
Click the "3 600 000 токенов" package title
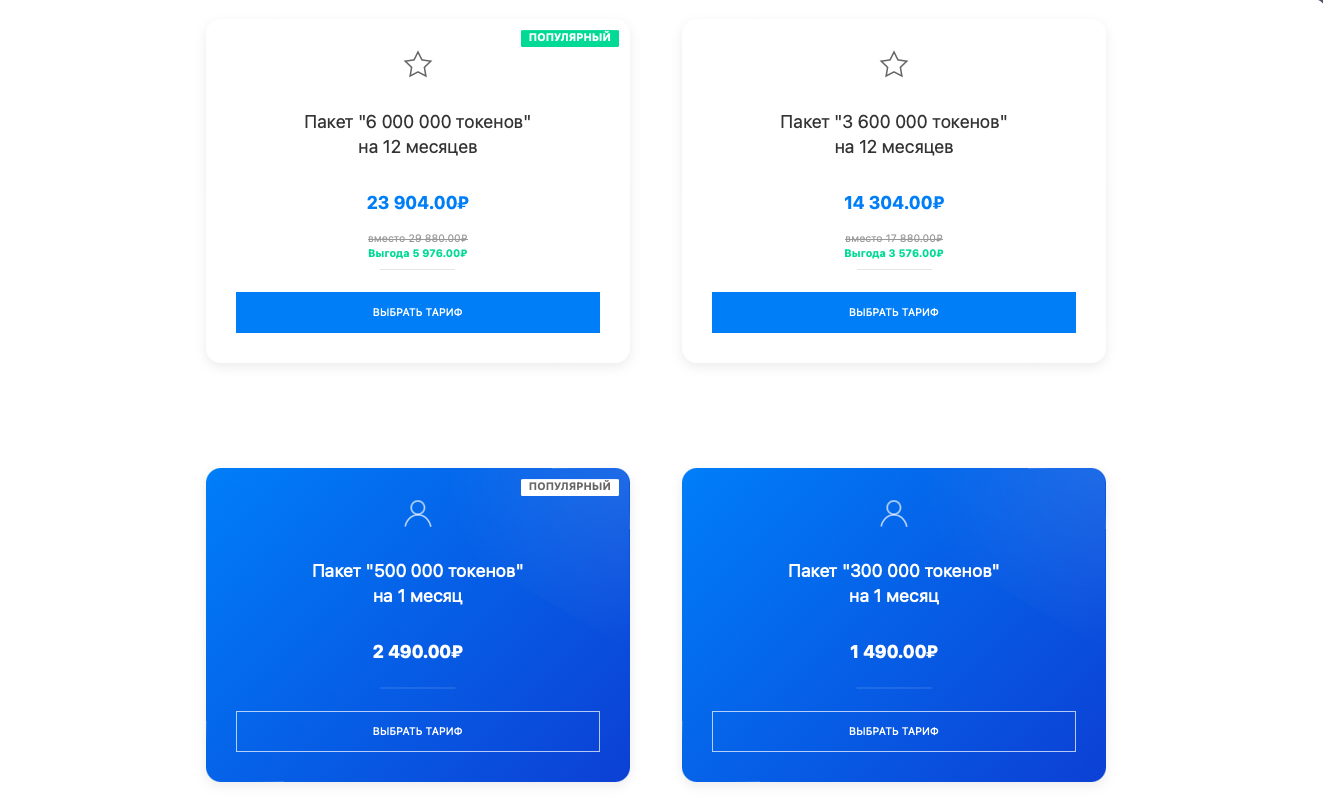point(894,122)
